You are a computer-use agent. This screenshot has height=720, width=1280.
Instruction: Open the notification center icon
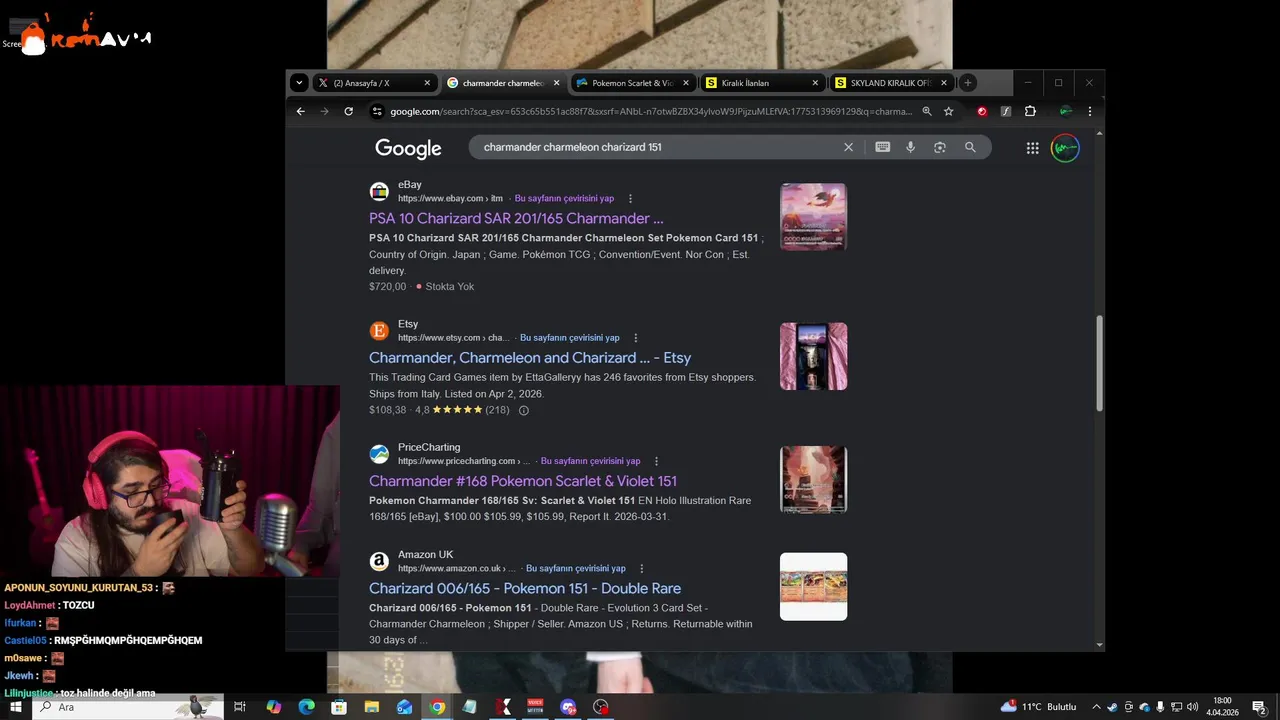[1260, 707]
